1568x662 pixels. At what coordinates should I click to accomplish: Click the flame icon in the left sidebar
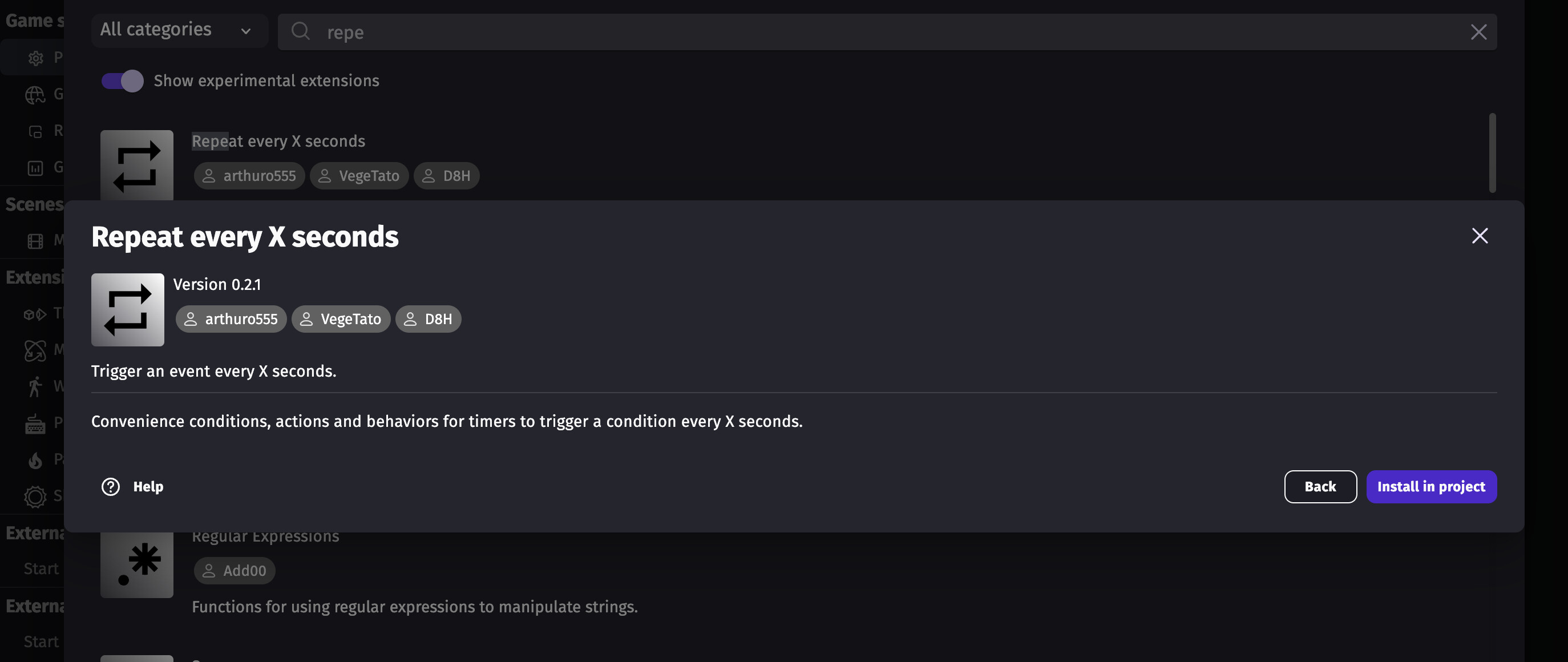click(x=35, y=460)
